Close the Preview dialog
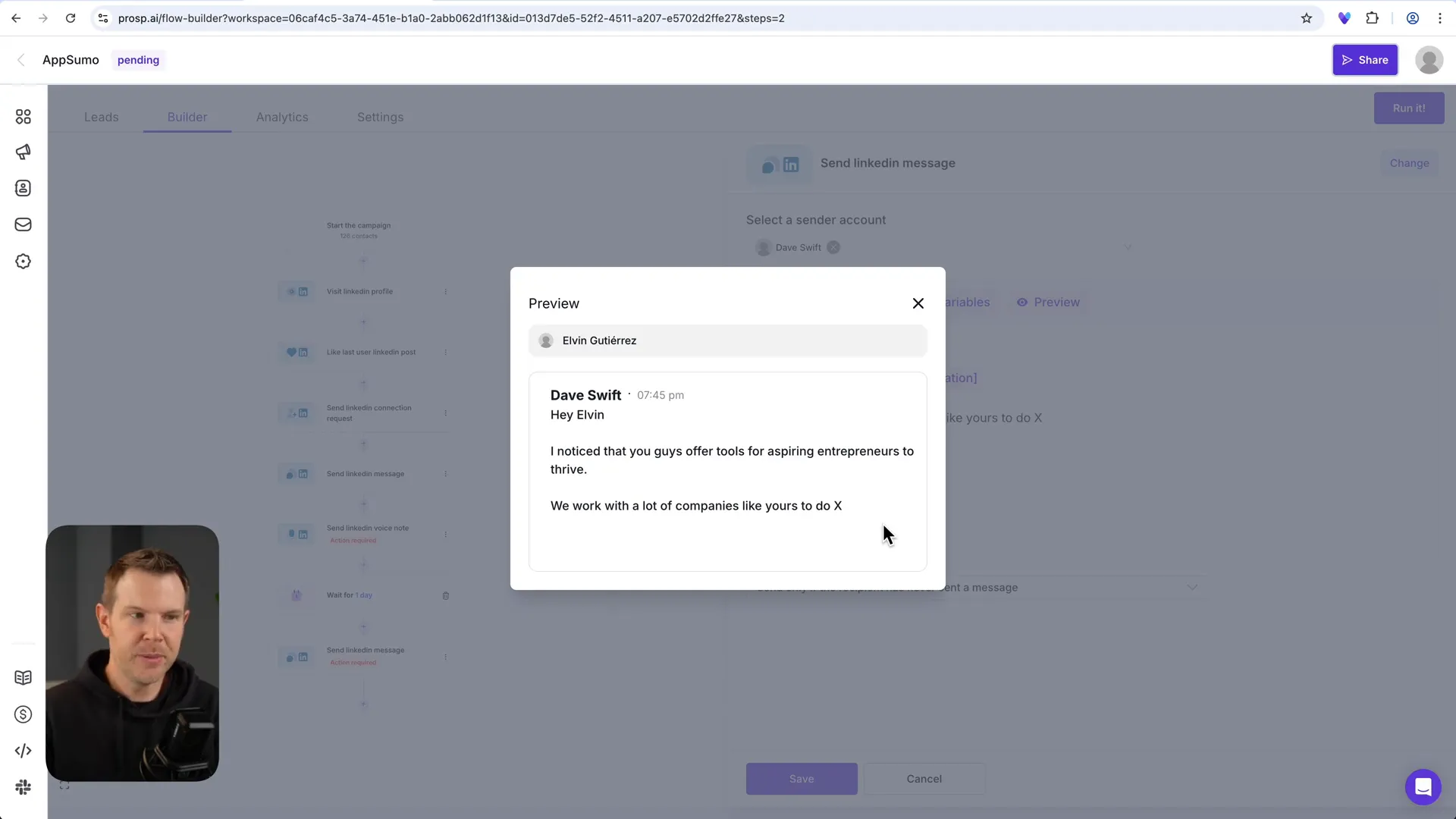 (918, 303)
